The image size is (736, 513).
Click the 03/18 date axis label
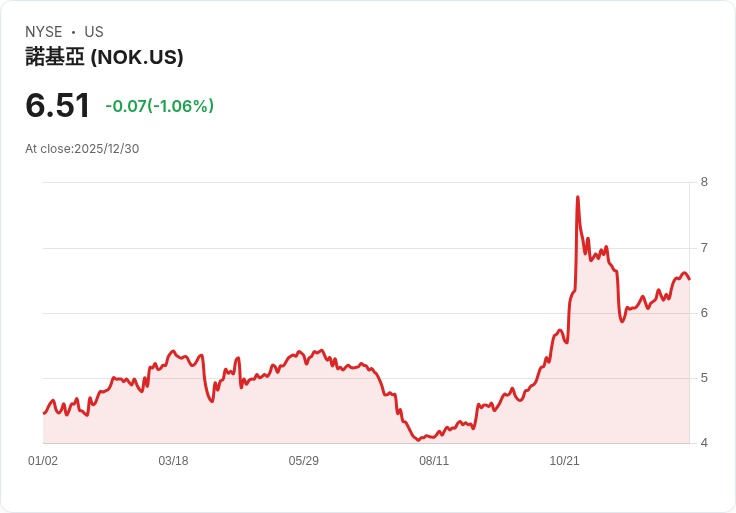173,461
